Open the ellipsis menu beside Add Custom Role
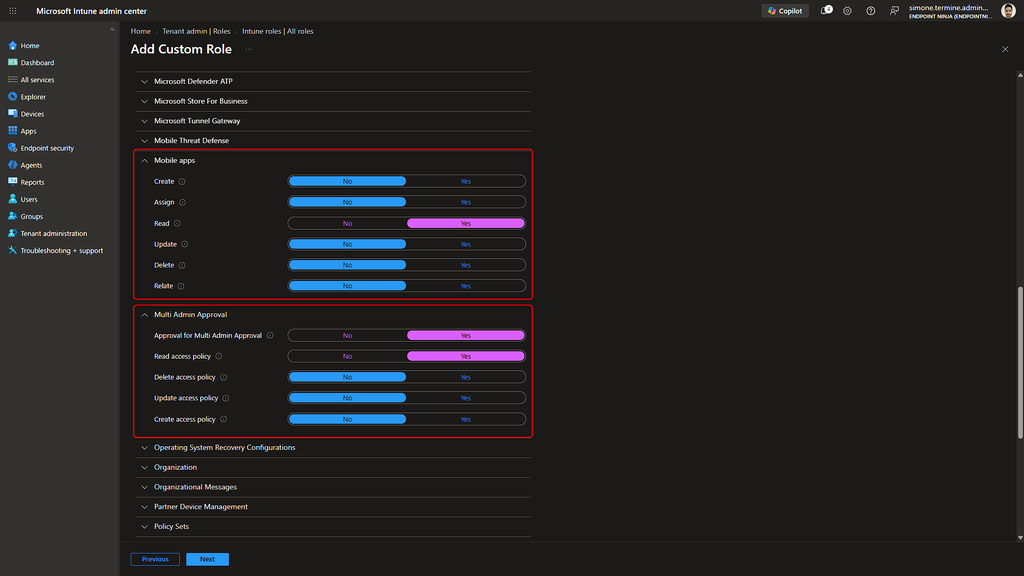The width and height of the screenshot is (1024, 576). point(248,50)
